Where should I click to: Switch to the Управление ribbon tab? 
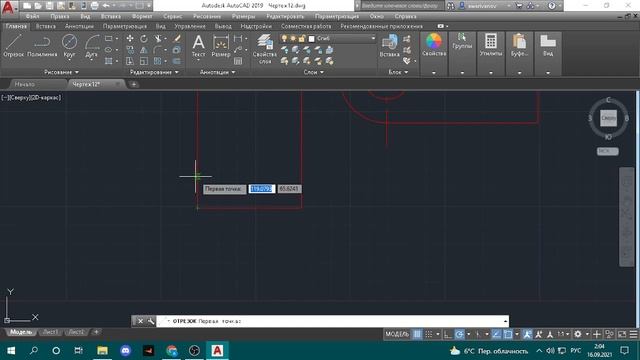(190, 26)
